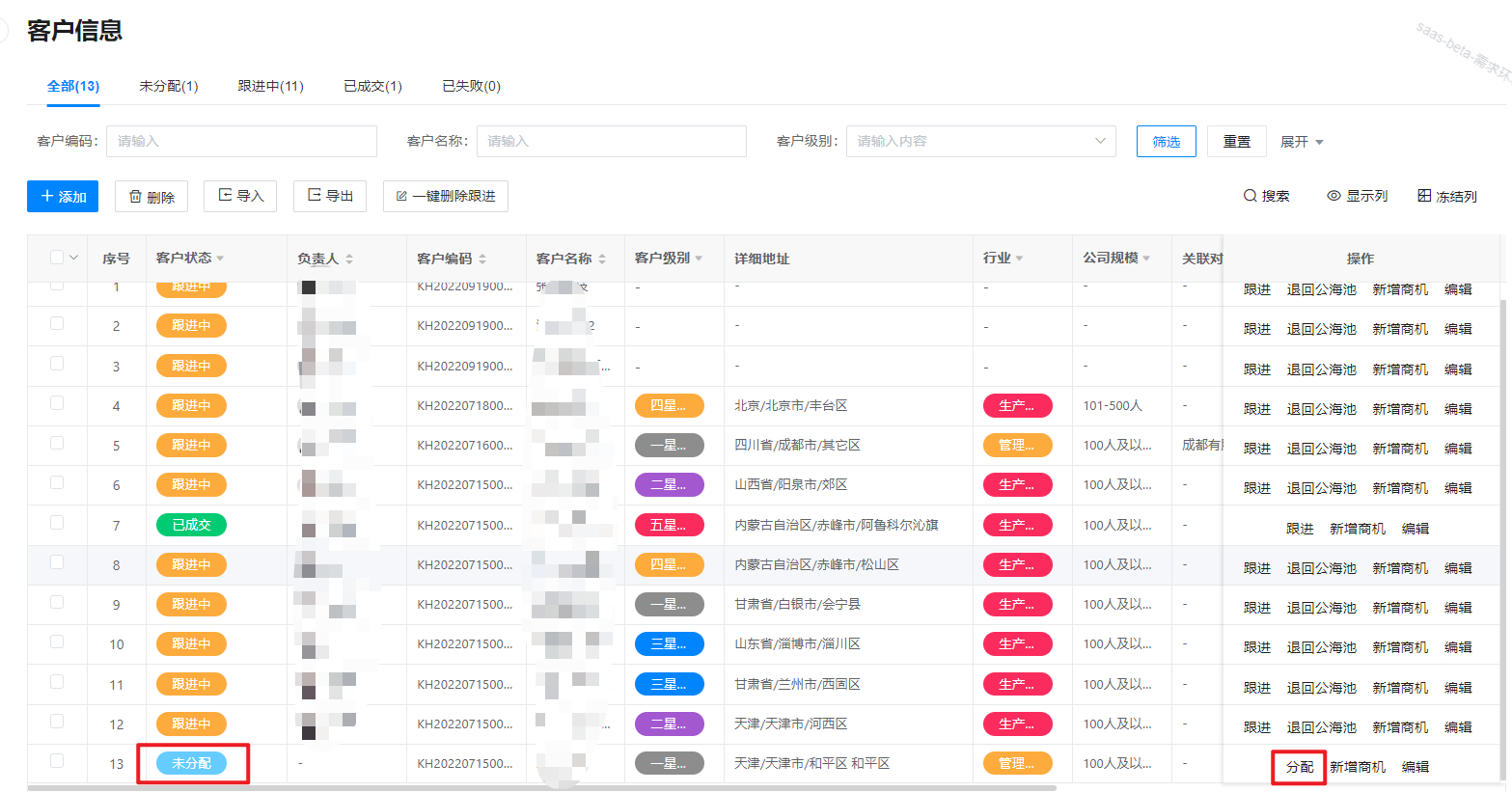Click 编辑 in row 12
Screen dimensions: 1512x792
point(1458,727)
